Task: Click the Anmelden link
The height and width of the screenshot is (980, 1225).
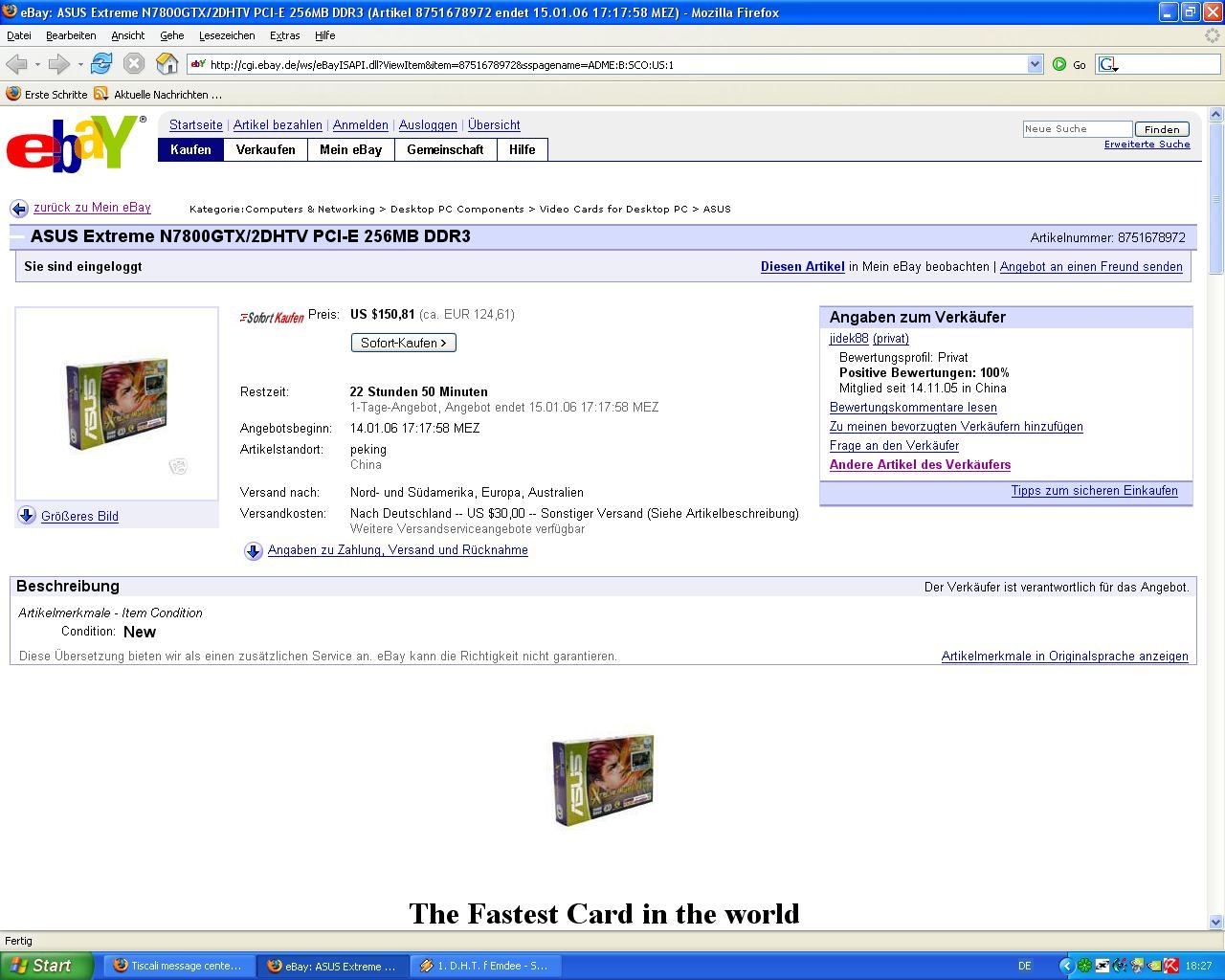Action: click(361, 125)
